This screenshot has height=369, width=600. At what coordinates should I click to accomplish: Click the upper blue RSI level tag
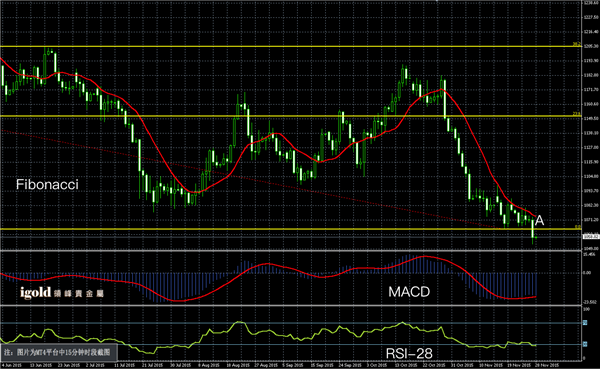coord(585,323)
